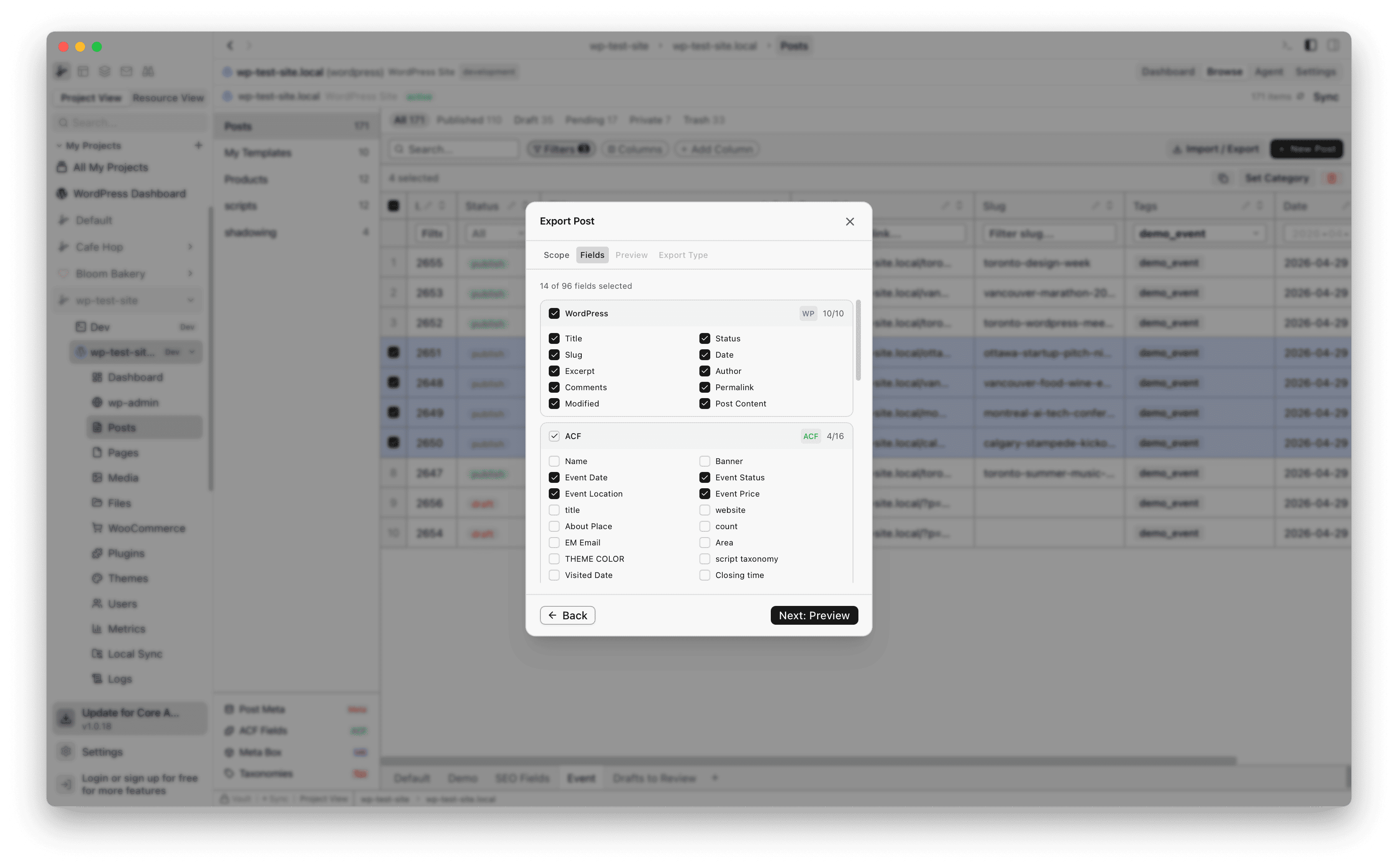Image resolution: width=1398 pixels, height=868 pixels.
Task: Click the Sync button
Action: (1326, 97)
